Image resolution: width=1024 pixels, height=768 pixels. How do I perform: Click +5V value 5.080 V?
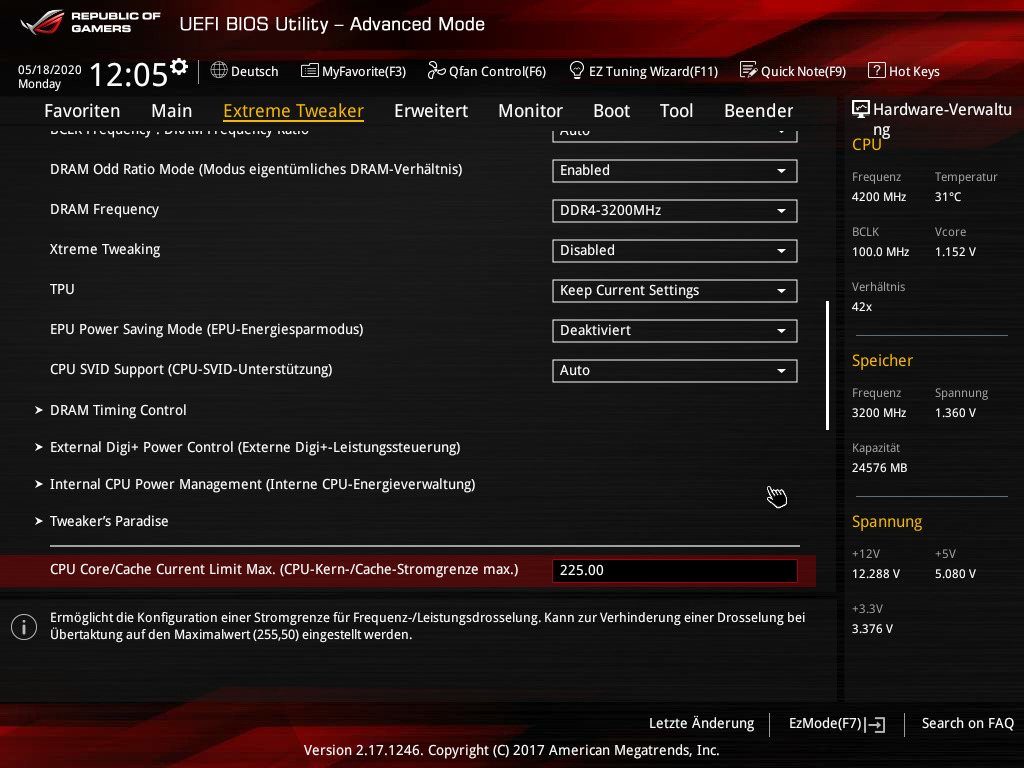pos(955,574)
